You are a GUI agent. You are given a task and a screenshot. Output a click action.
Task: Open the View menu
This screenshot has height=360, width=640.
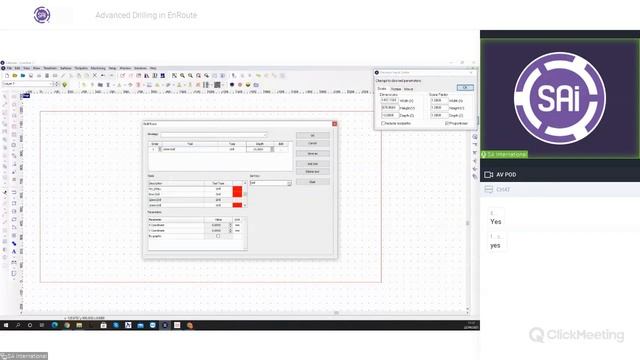click(x=27, y=68)
